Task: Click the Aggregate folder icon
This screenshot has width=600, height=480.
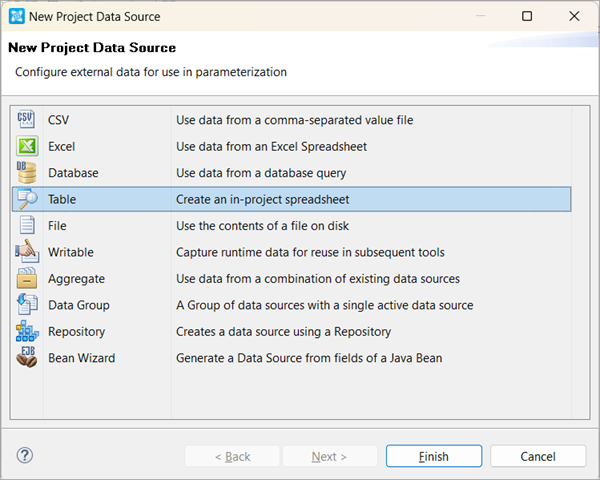Action: [x=26, y=278]
